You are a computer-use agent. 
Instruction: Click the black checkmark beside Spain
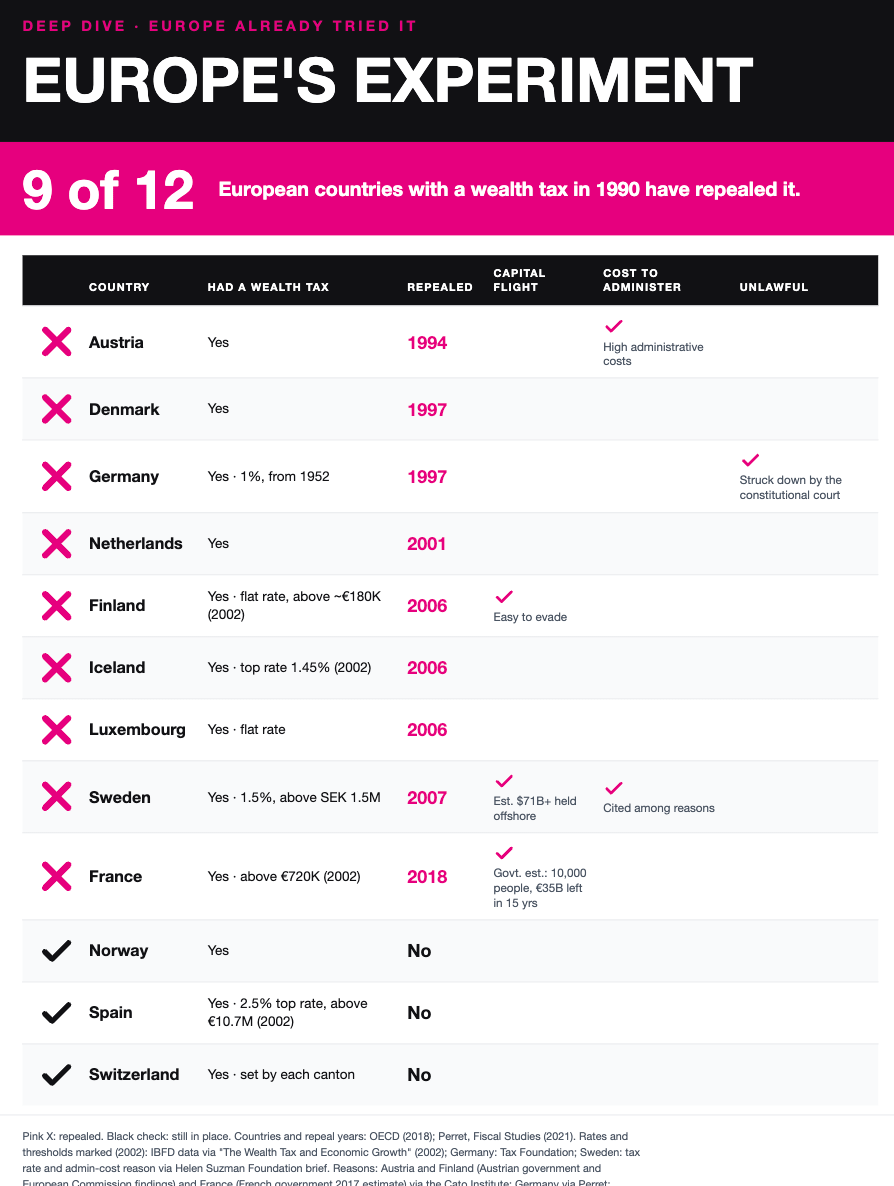point(57,1013)
